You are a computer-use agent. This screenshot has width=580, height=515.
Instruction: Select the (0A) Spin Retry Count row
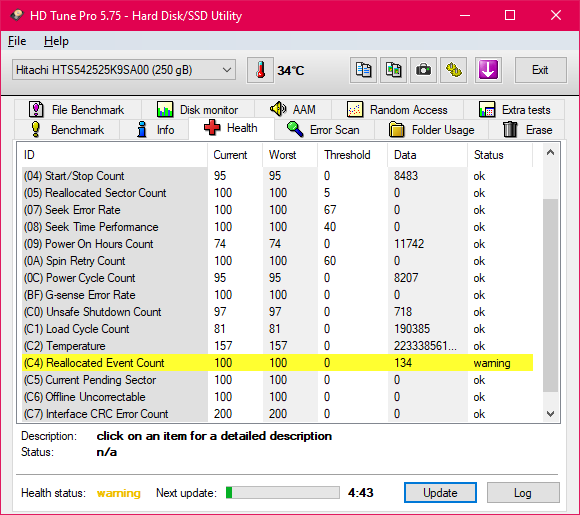coord(277,261)
